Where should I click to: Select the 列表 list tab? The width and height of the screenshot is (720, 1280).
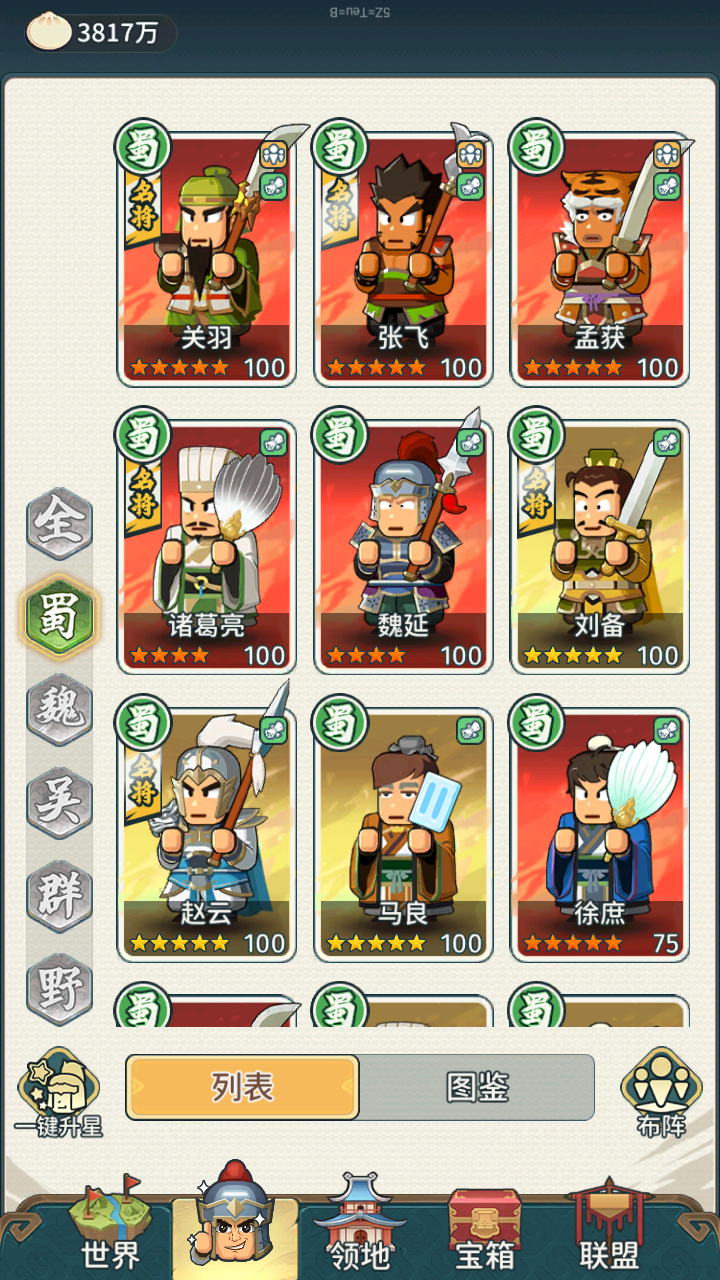[x=243, y=1087]
